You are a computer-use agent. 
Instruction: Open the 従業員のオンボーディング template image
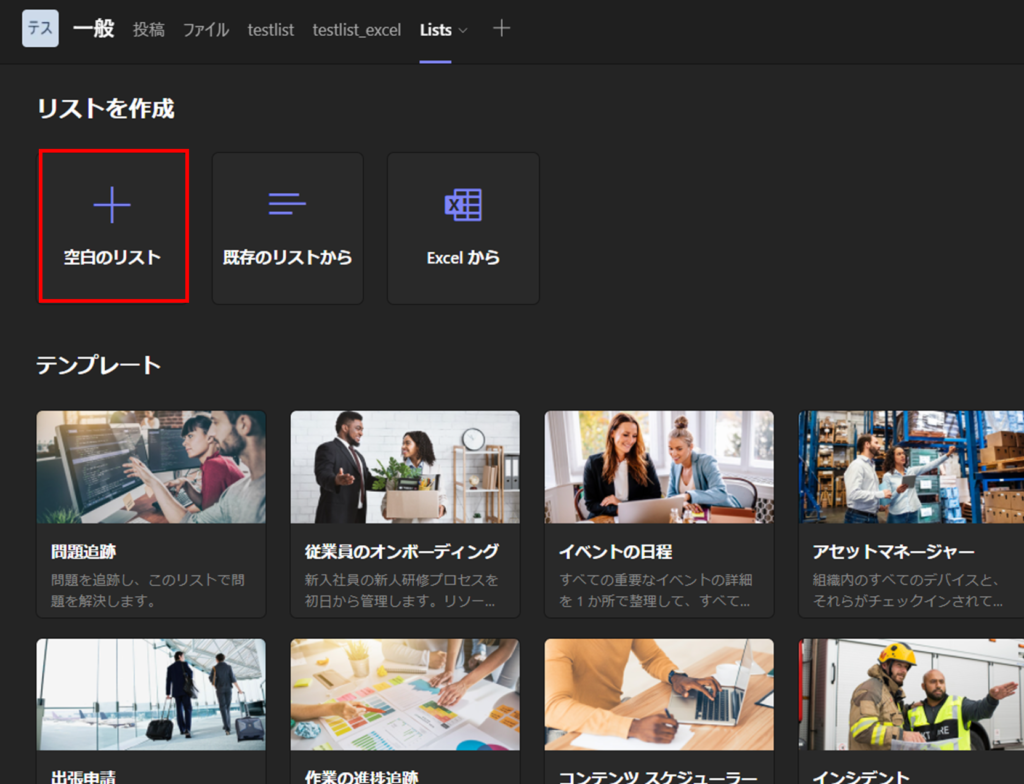pos(405,467)
